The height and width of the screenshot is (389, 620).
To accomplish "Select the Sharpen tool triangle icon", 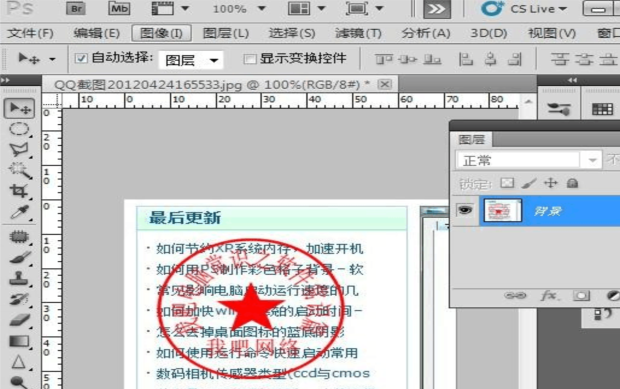I will [18, 361].
